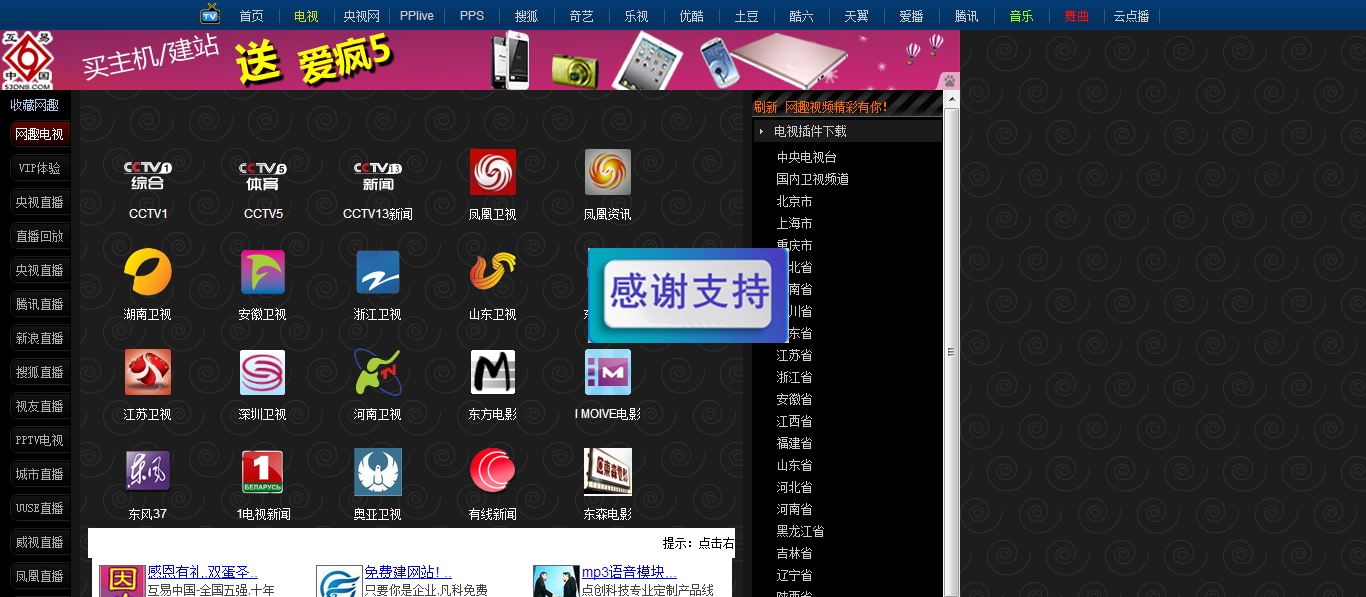Click the paw icon at banner corner

(x=949, y=80)
